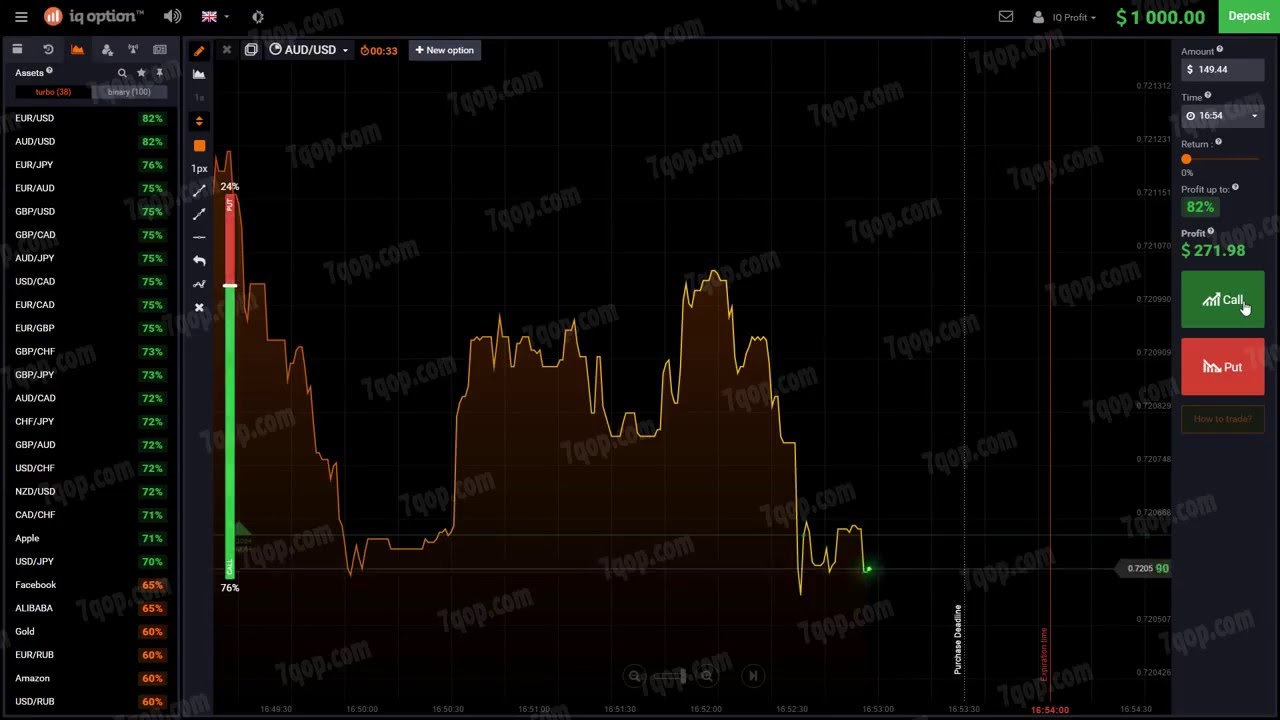Expand the IQ Profit account menu
The image size is (1280, 720).
click(1064, 17)
